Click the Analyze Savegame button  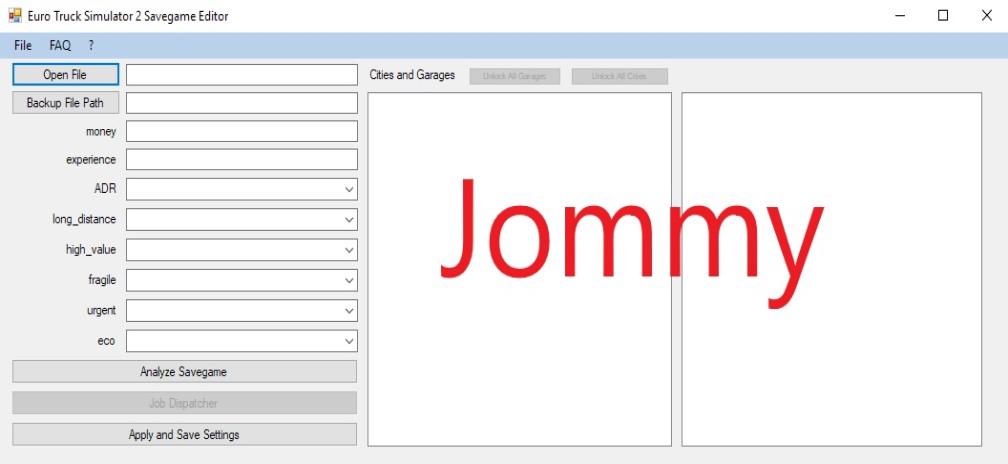(x=184, y=372)
